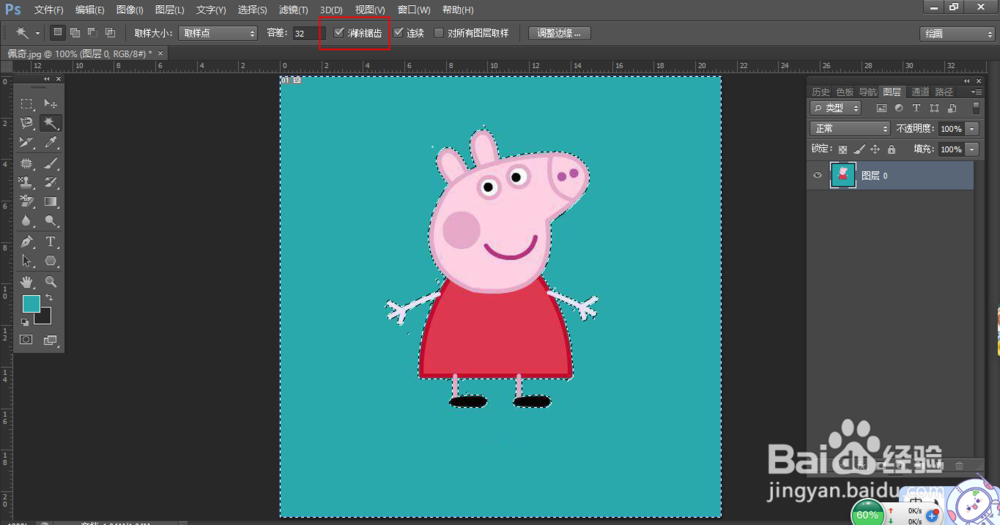This screenshot has width=1000, height=525.
Task: Open the 滤镜(T) menu
Action: (293, 10)
